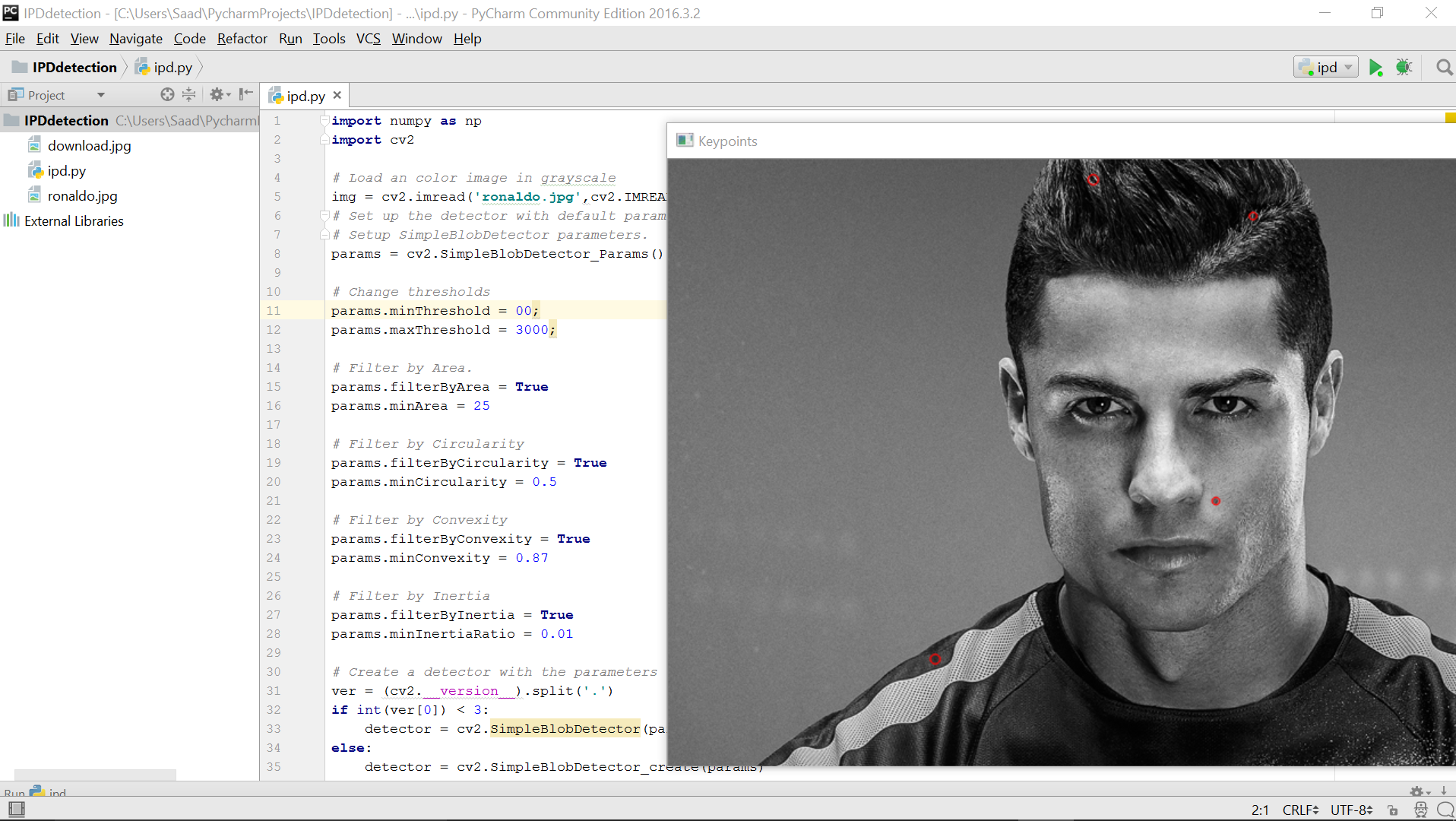The width and height of the screenshot is (1456, 821).
Task: Click Scroll from Source crosshair icon
Action: (x=167, y=94)
